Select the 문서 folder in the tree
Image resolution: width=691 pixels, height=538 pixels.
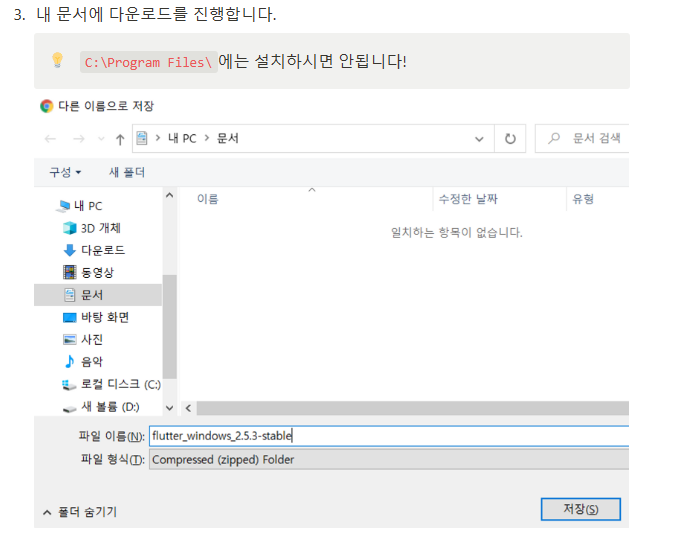point(98,295)
